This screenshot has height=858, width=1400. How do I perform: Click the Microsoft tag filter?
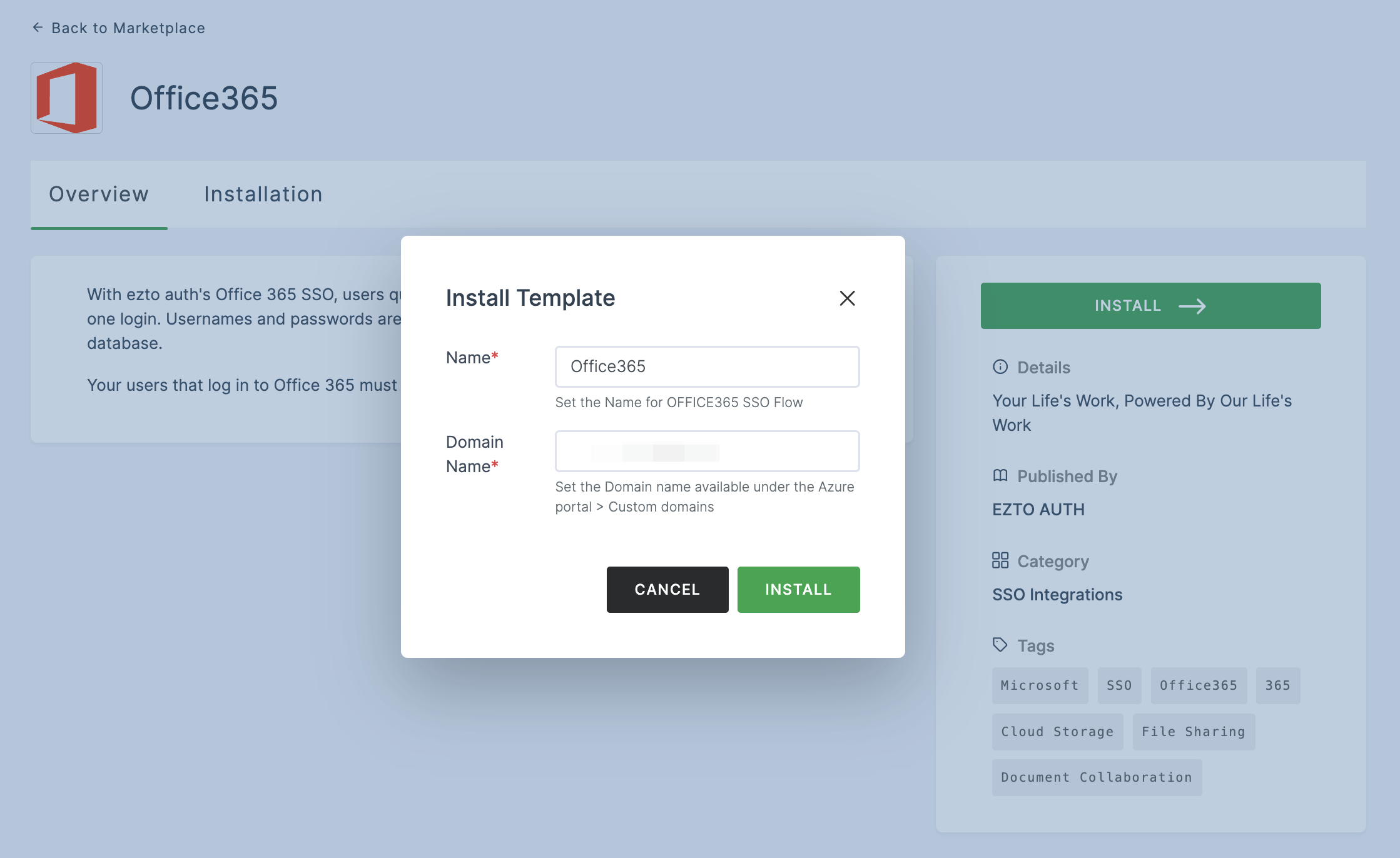tap(1039, 685)
